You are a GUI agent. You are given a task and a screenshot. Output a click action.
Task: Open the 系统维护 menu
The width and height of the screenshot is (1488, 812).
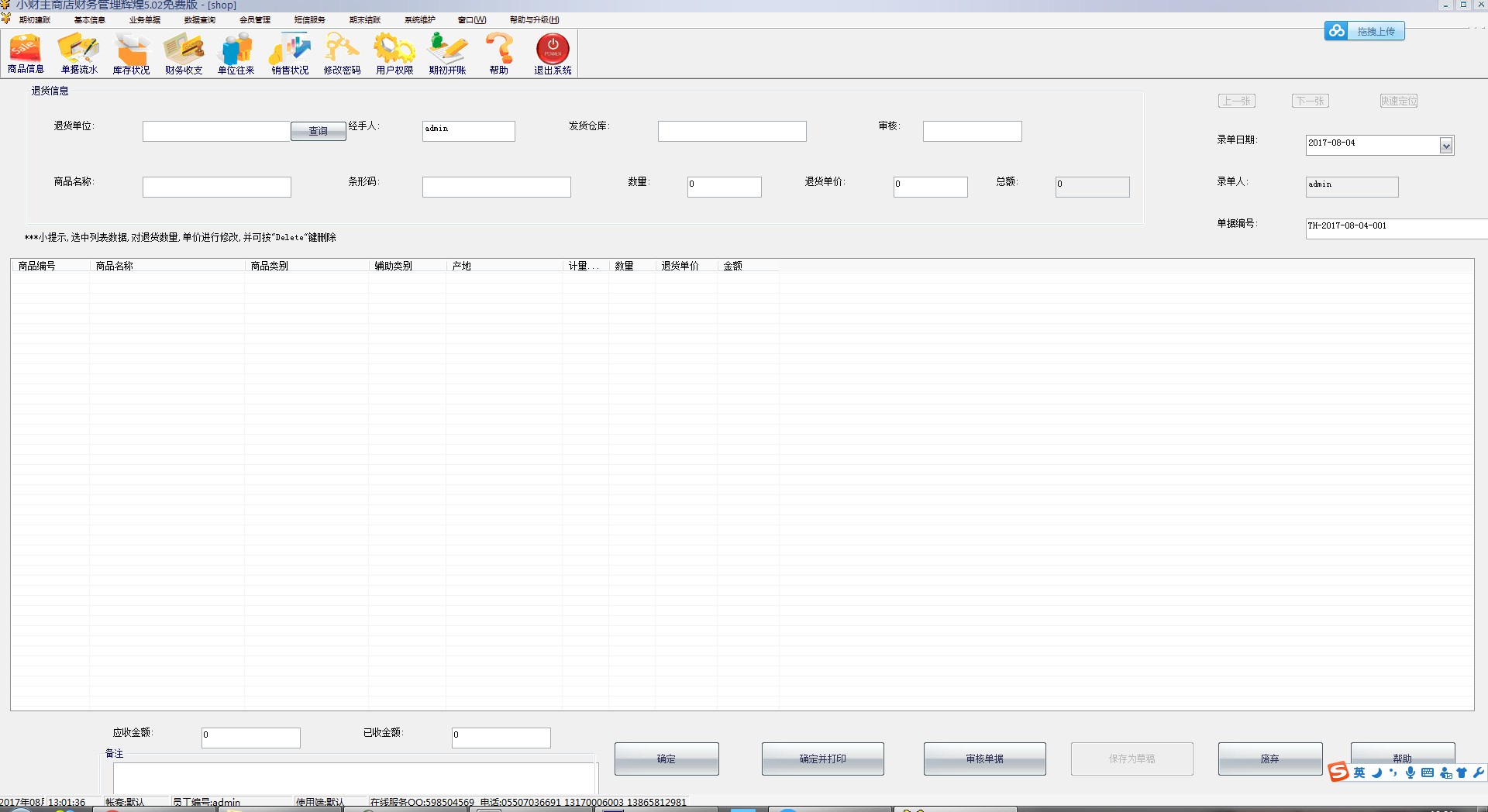(419, 20)
